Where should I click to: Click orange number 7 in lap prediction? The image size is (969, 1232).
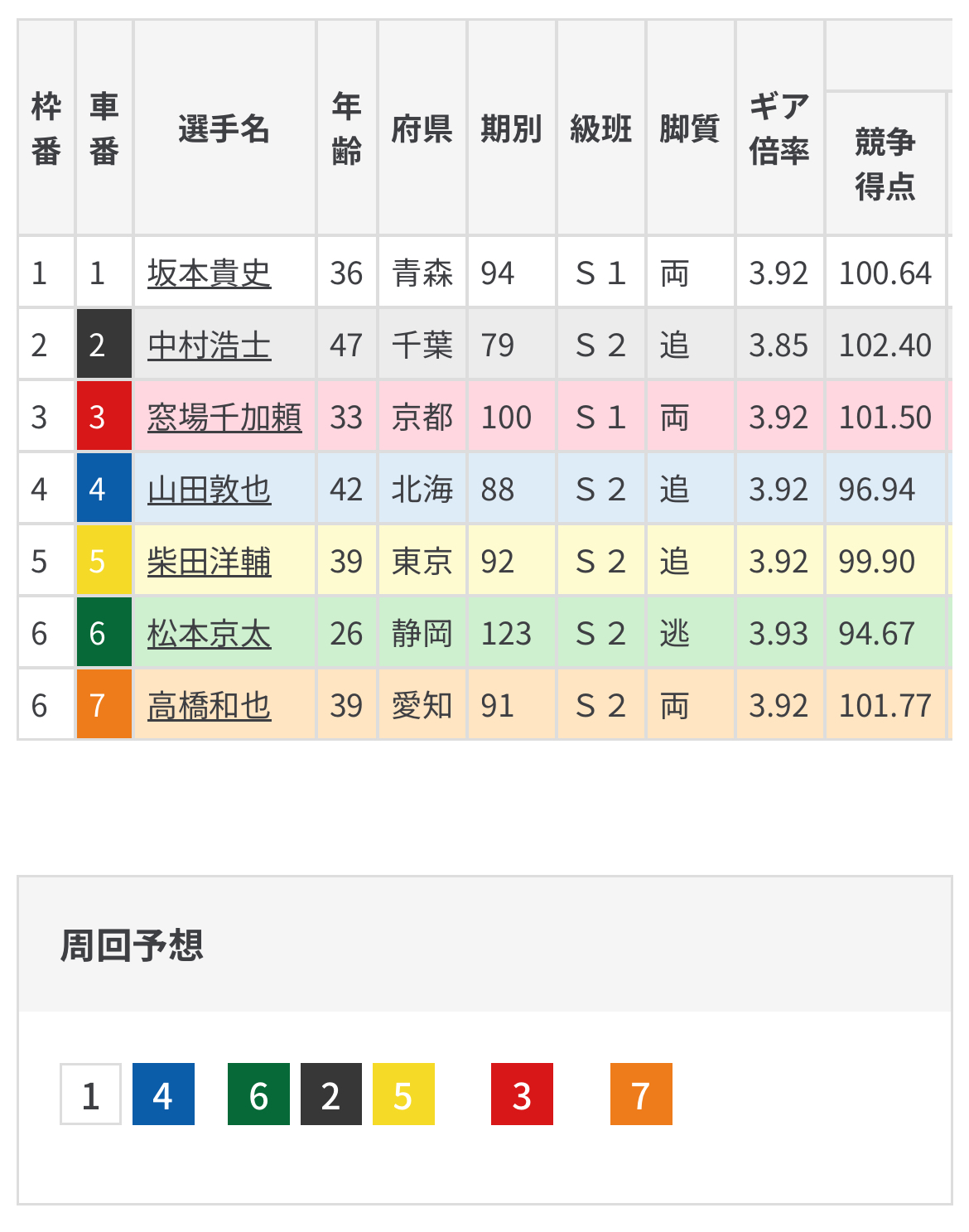641,1094
